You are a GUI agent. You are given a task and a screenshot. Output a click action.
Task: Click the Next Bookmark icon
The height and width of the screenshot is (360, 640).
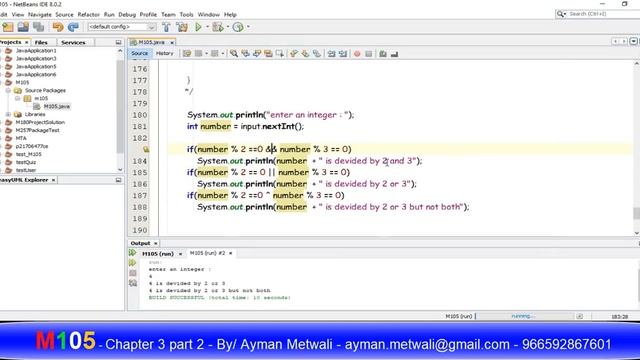pos(305,54)
